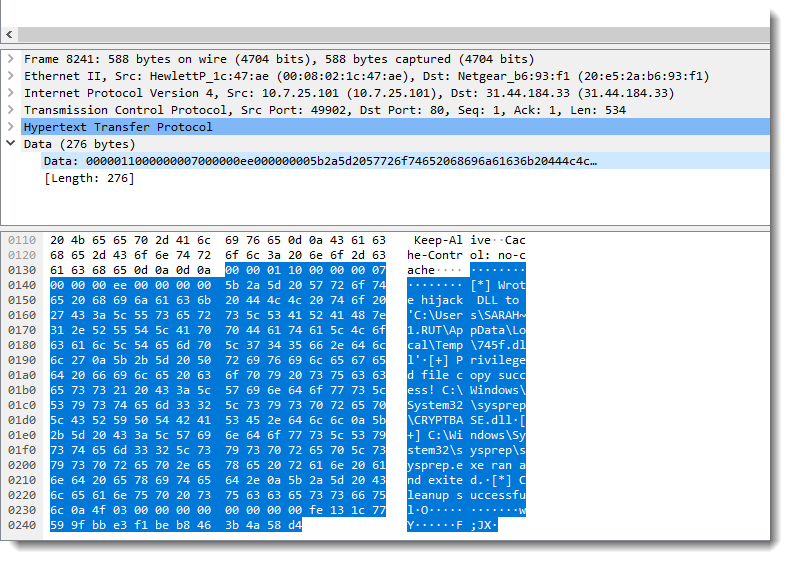
Task: Click the ASCII text "Keep-Al"
Action: (x=438, y=241)
